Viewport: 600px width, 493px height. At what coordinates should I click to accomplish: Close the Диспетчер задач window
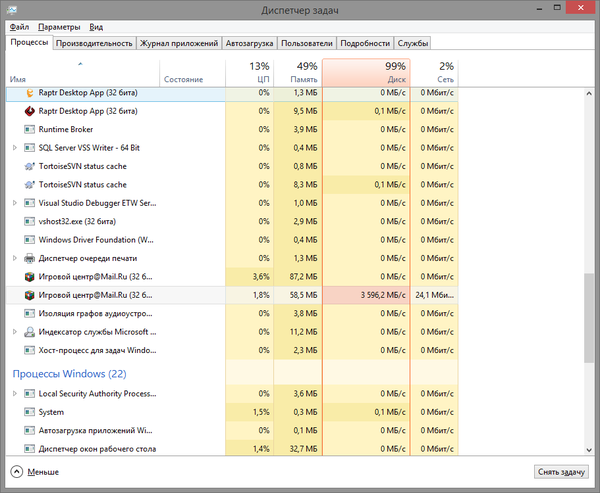point(581,7)
